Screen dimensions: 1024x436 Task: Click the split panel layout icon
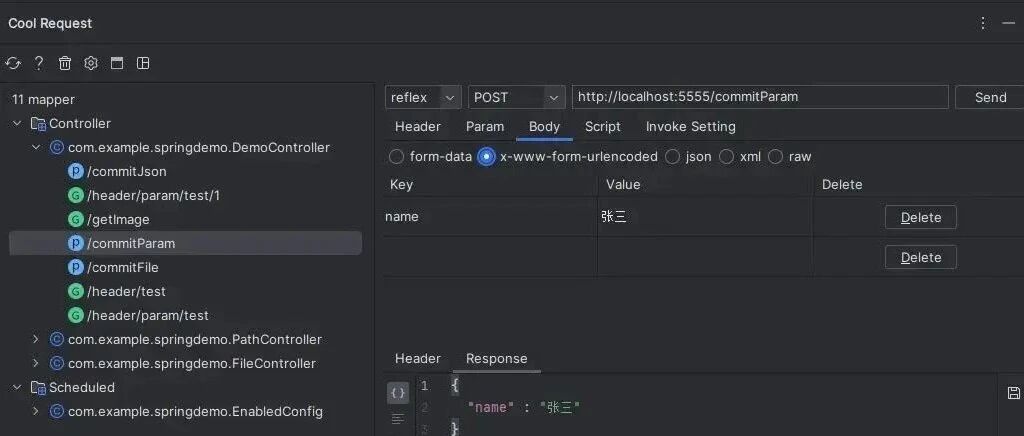pyautogui.click(x=143, y=63)
